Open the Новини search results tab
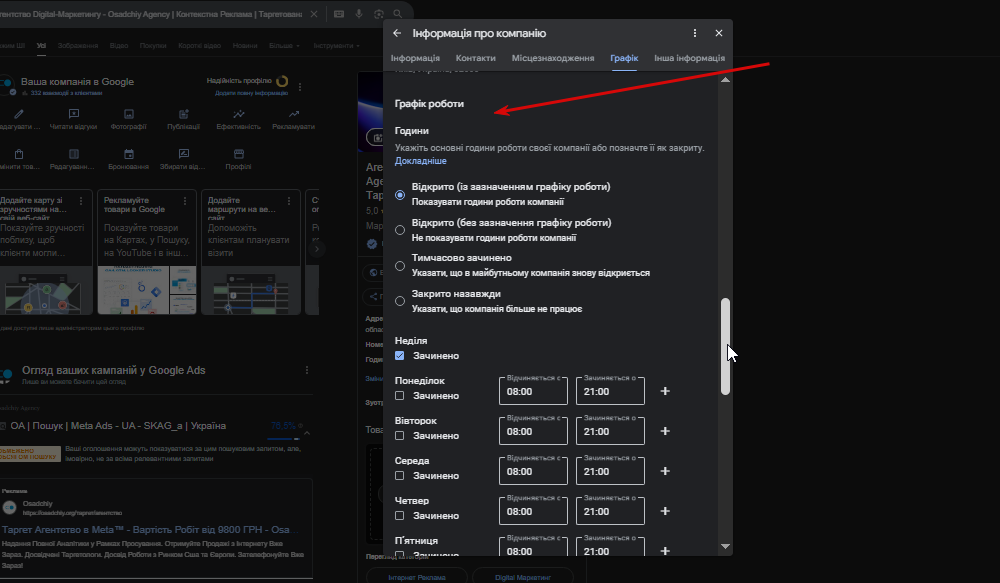1000x583 pixels. coord(245,46)
